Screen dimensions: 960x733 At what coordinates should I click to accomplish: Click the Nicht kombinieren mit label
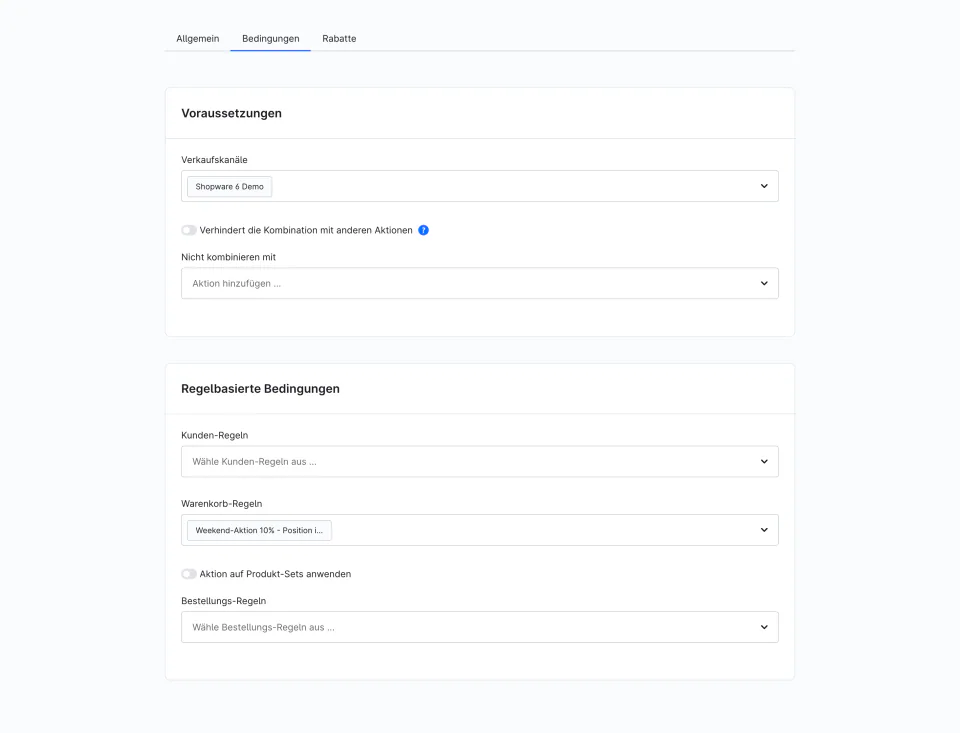point(228,257)
